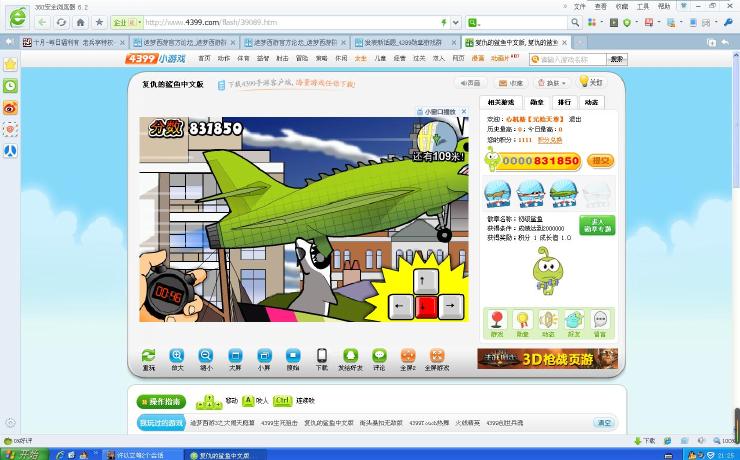
Task: Click the speech bubble 留言 panel icon
Action: (600, 323)
